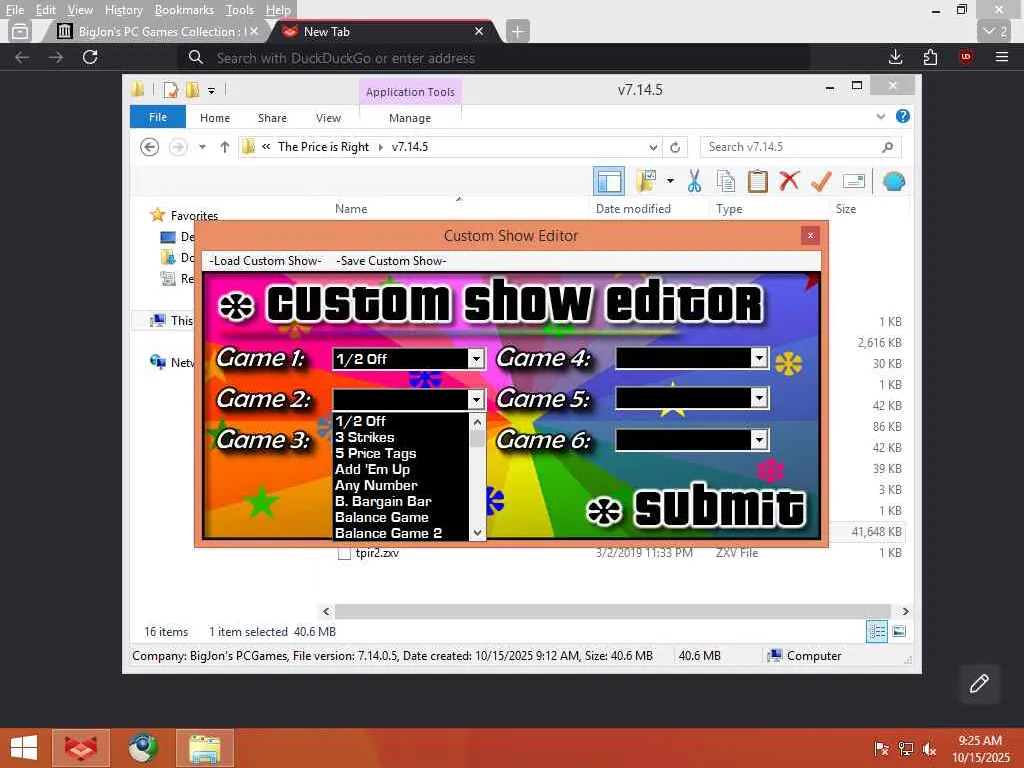The width and height of the screenshot is (1024, 768).
Task: Click the speaker volume tray icon
Action: click(929, 749)
